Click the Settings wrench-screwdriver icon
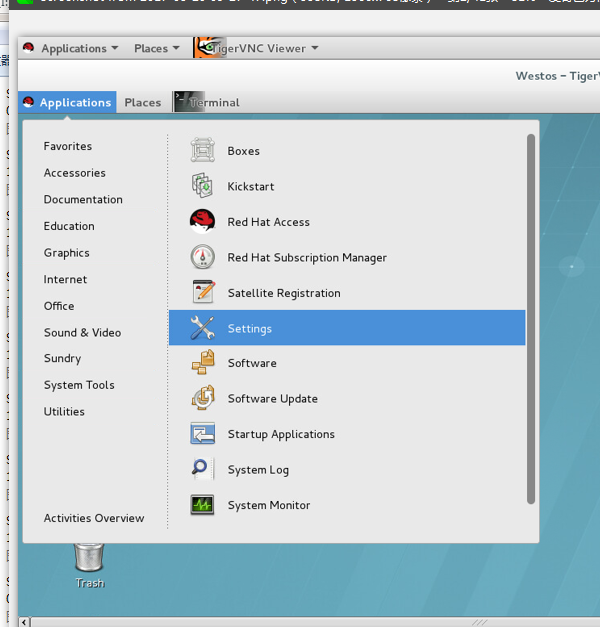600x627 pixels. (203, 327)
